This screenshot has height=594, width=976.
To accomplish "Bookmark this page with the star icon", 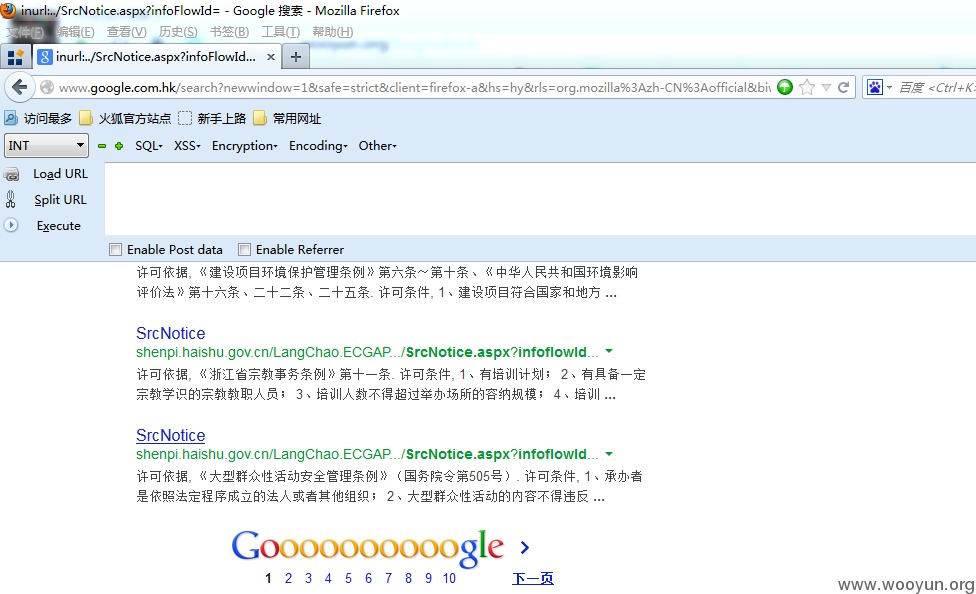I will tap(807, 87).
